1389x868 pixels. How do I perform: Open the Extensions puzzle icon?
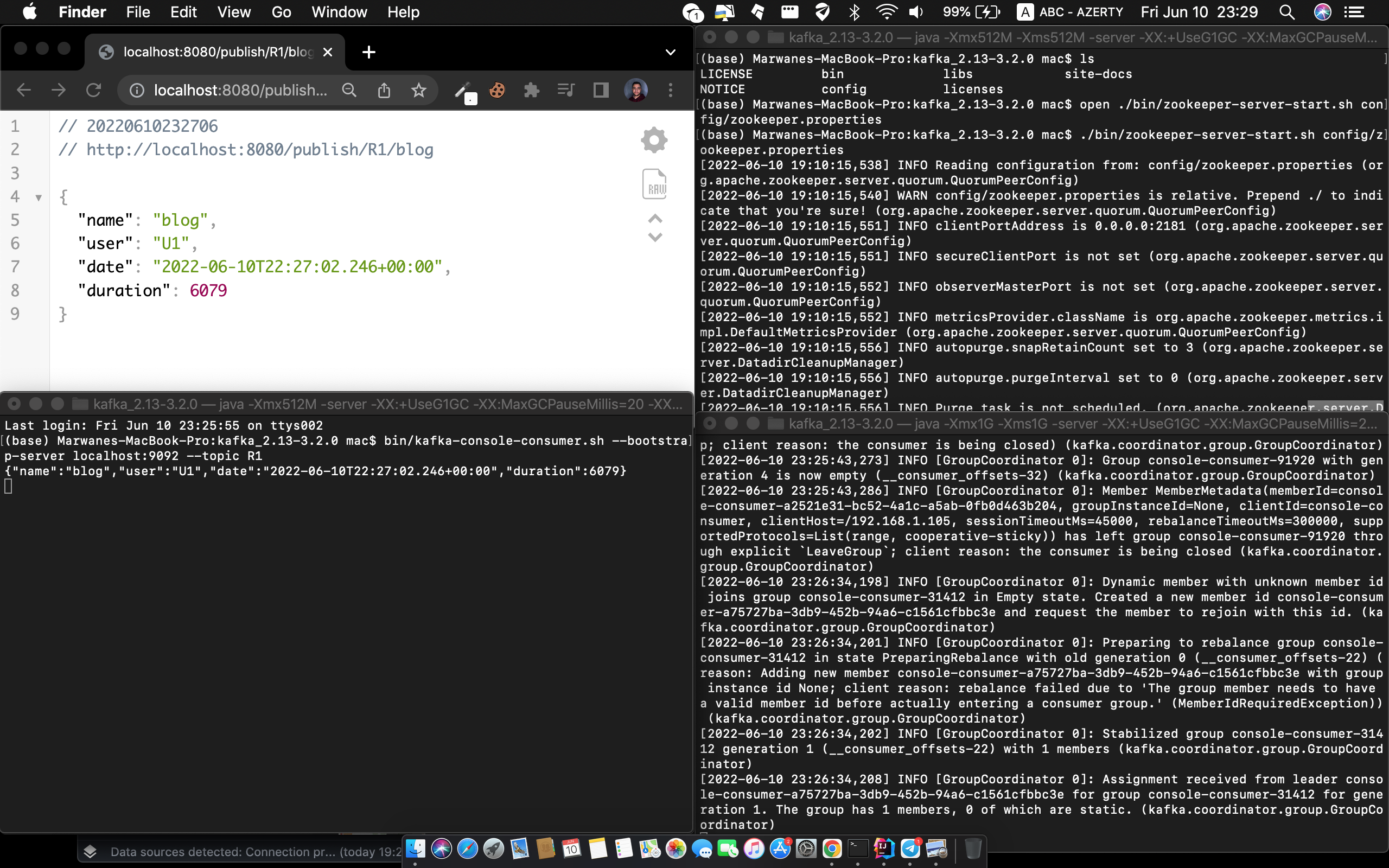(x=532, y=90)
